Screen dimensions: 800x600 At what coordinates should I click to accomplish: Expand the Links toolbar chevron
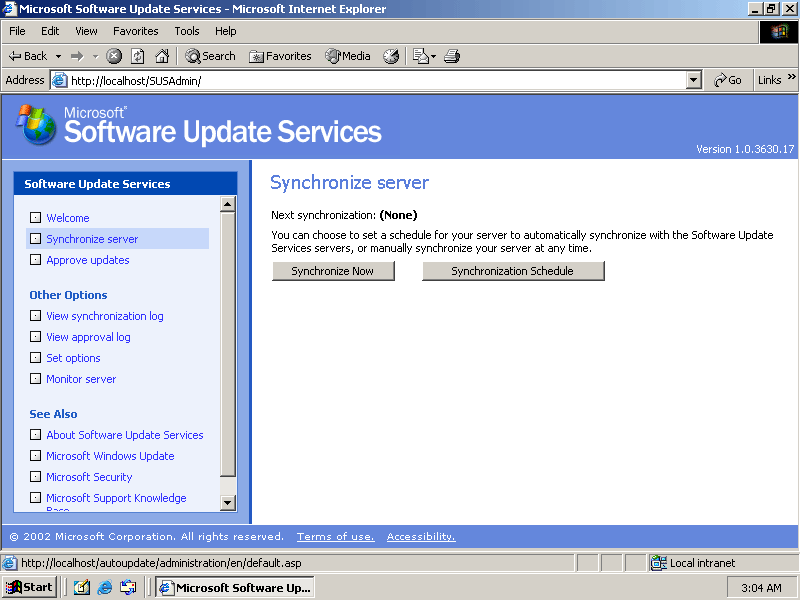[x=792, y=78]
